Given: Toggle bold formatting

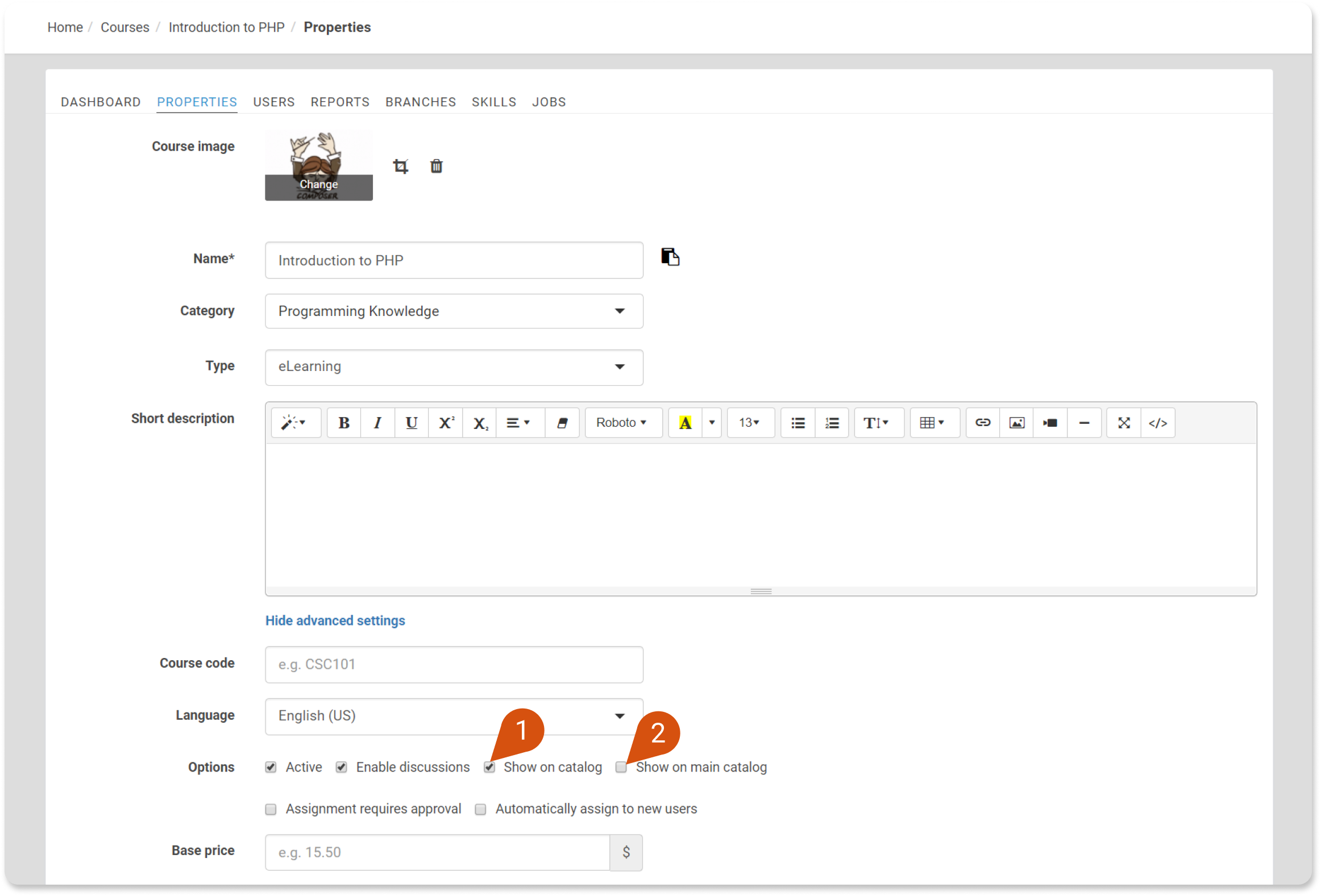Looking at the screenshot, I should pos(344,423).
